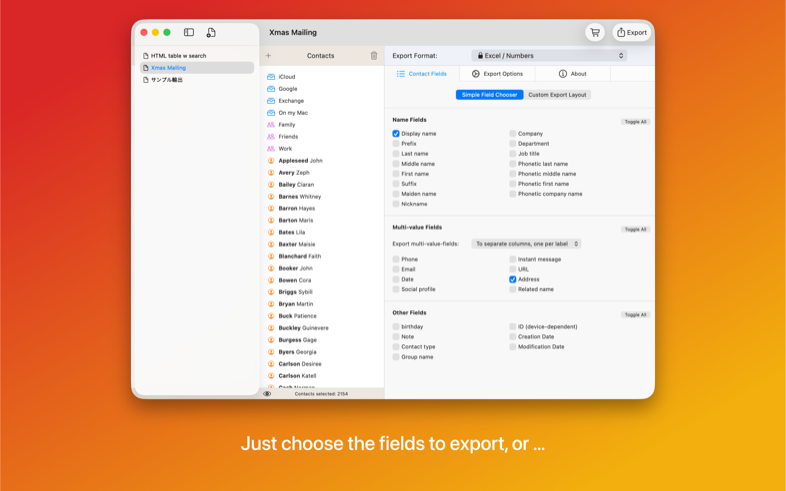
Task: Select the HTML table w search document
Action: pos(178,56)
